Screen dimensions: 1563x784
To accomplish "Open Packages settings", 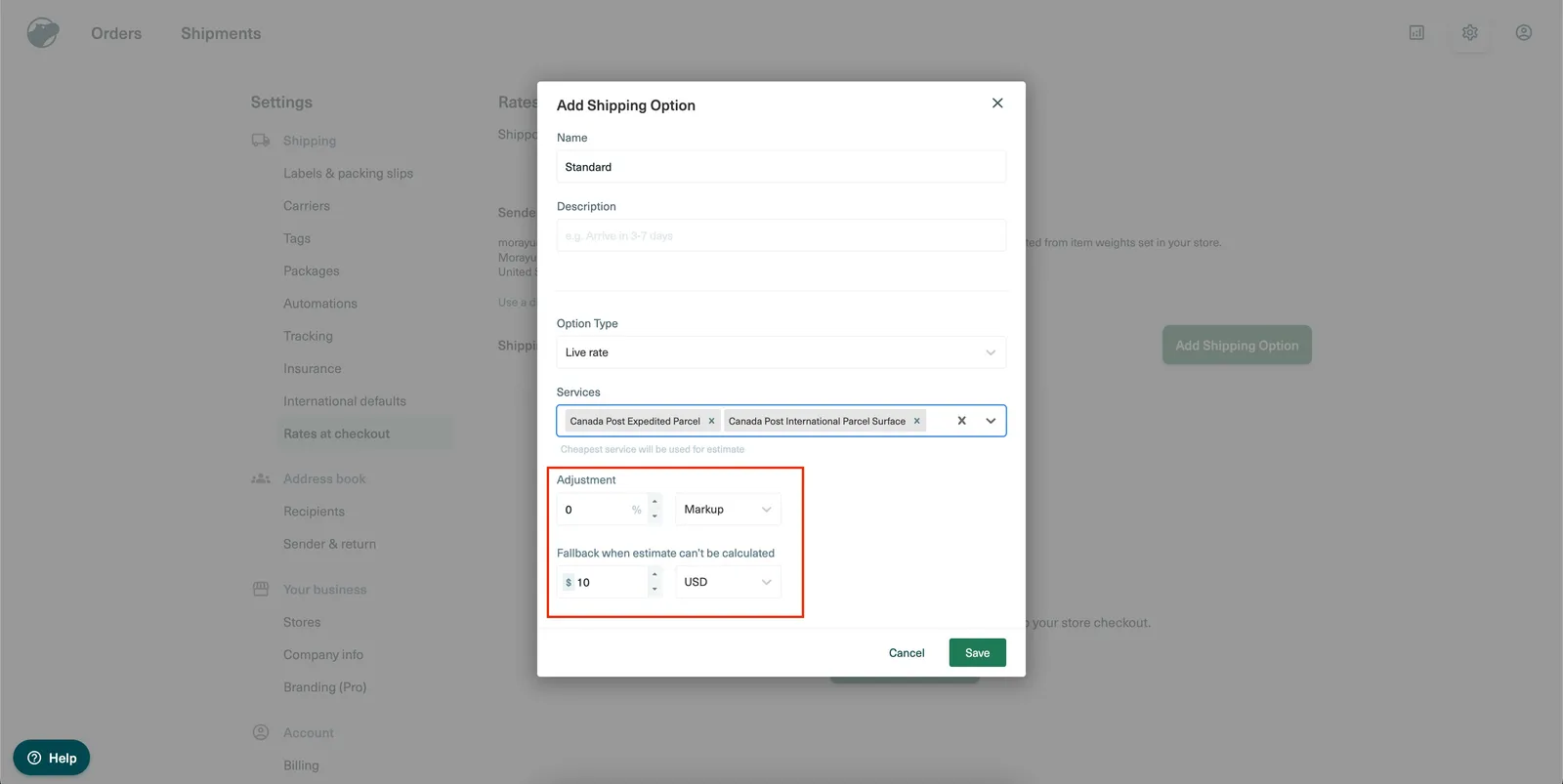I will point(312,270).
